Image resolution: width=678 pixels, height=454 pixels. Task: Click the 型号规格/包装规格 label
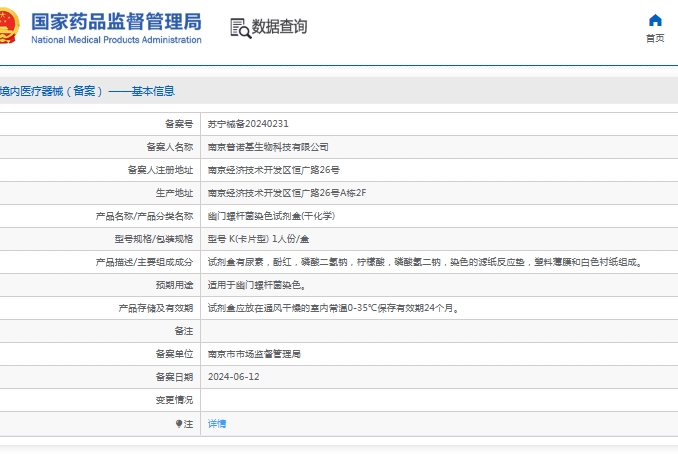154,239
